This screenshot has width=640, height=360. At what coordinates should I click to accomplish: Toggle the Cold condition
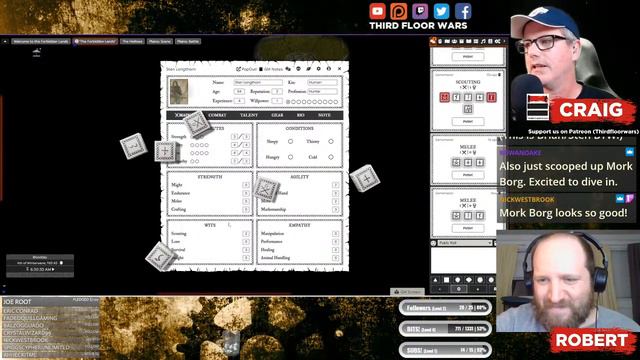pos(331,157)
